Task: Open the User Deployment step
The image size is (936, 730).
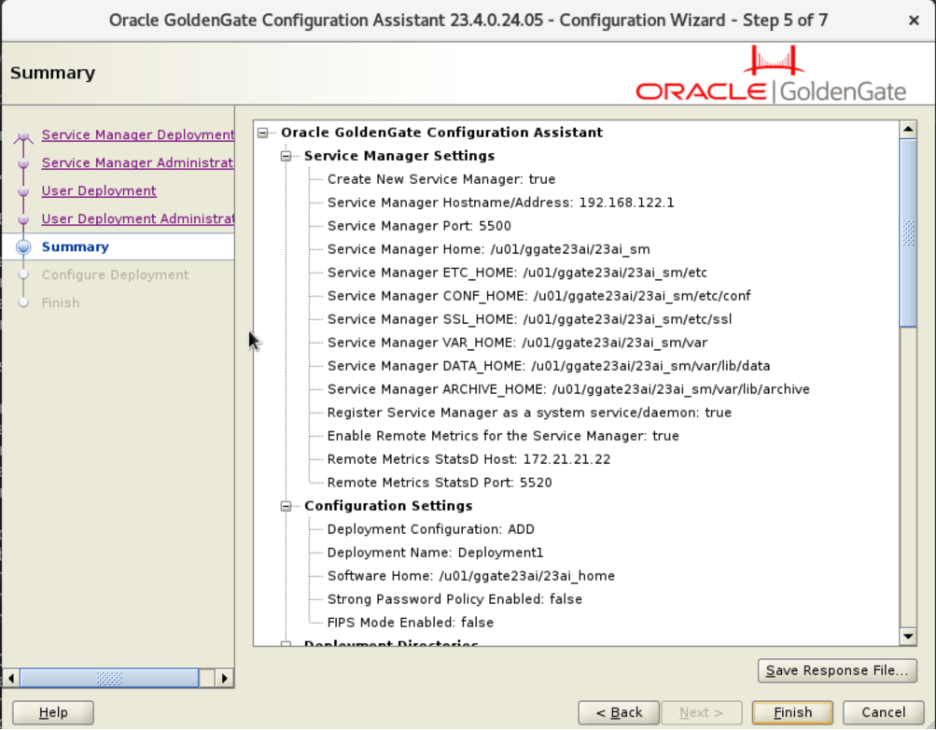Action: point(99,191)
